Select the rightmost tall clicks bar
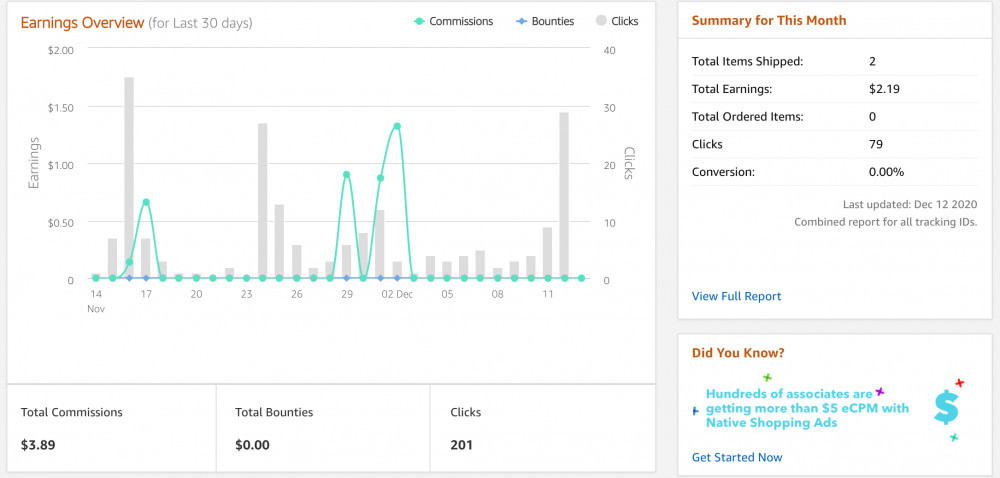 (564, 195)
